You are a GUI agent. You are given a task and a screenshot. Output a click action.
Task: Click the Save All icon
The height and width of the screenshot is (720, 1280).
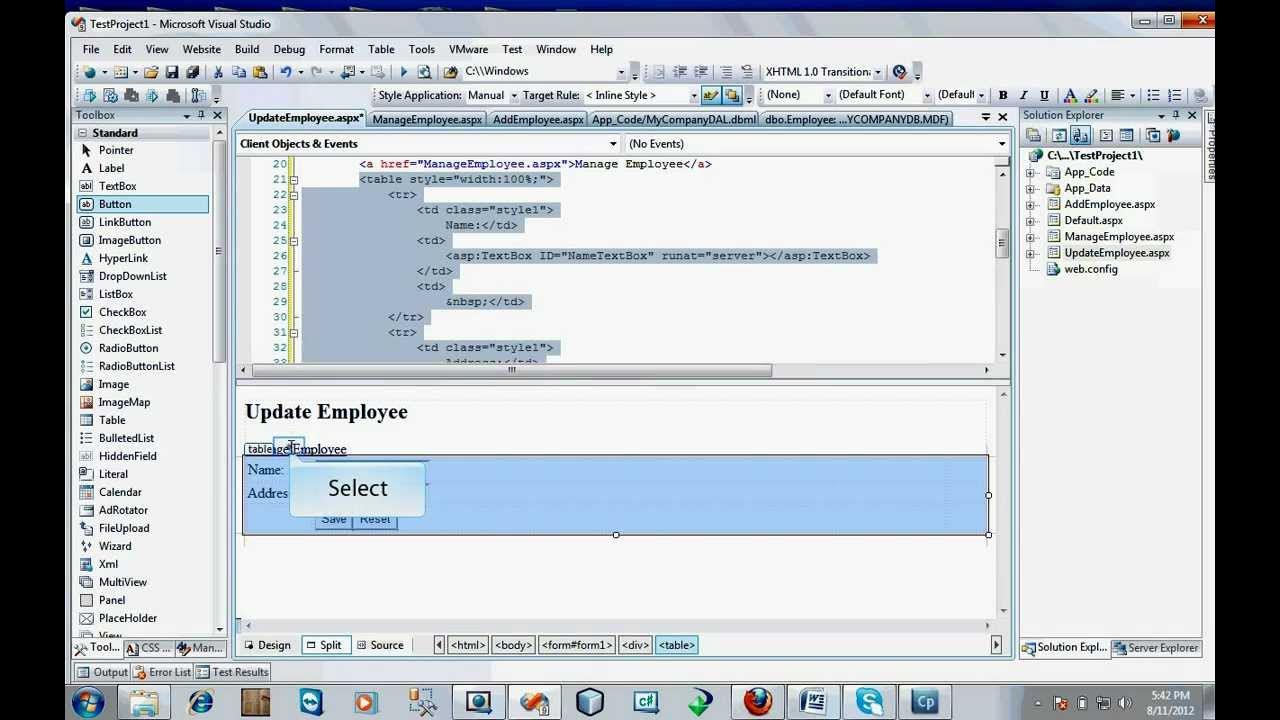point(193,72)
